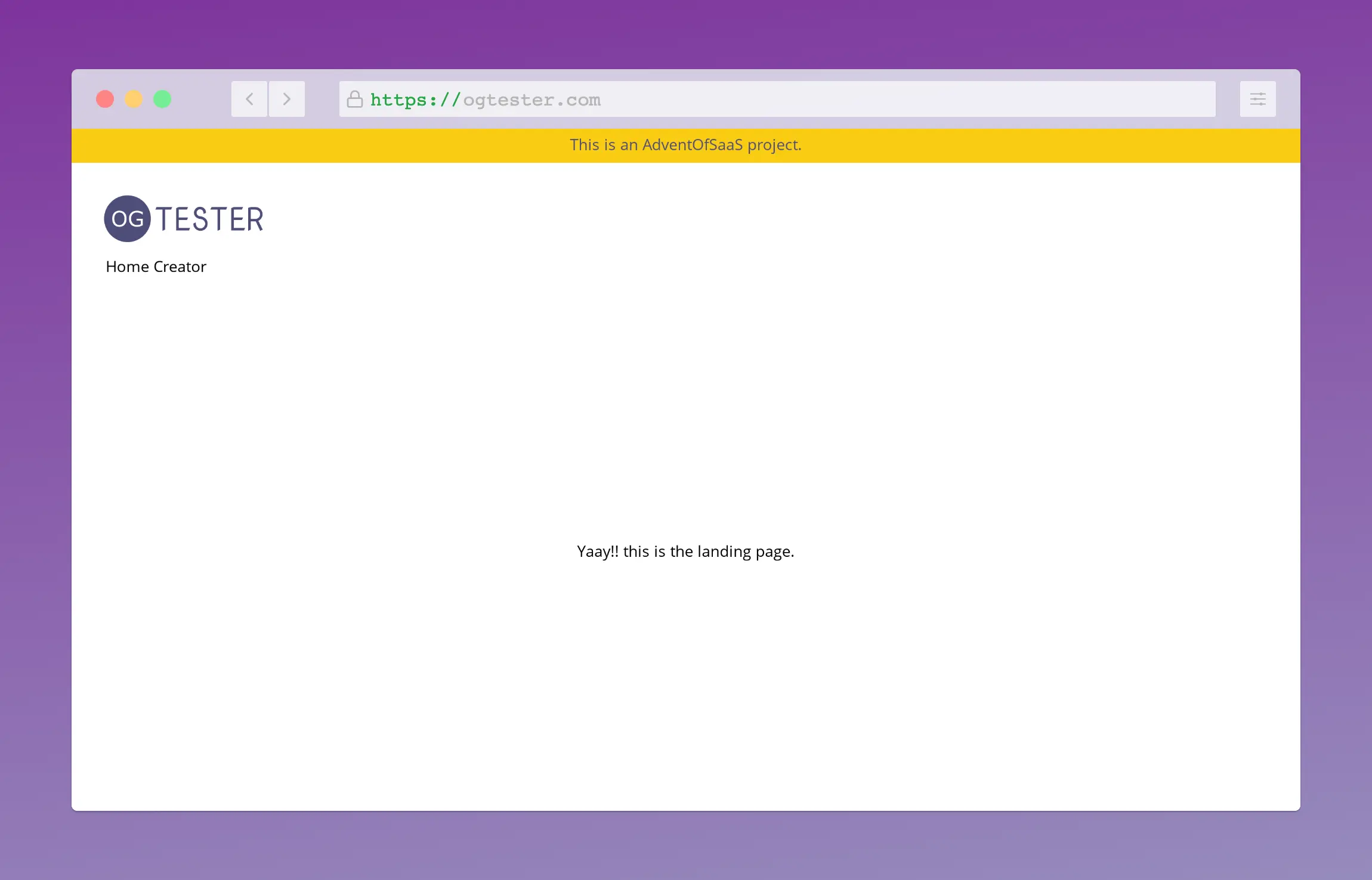Click the green https:// protocol text

[x=415, y=100]
